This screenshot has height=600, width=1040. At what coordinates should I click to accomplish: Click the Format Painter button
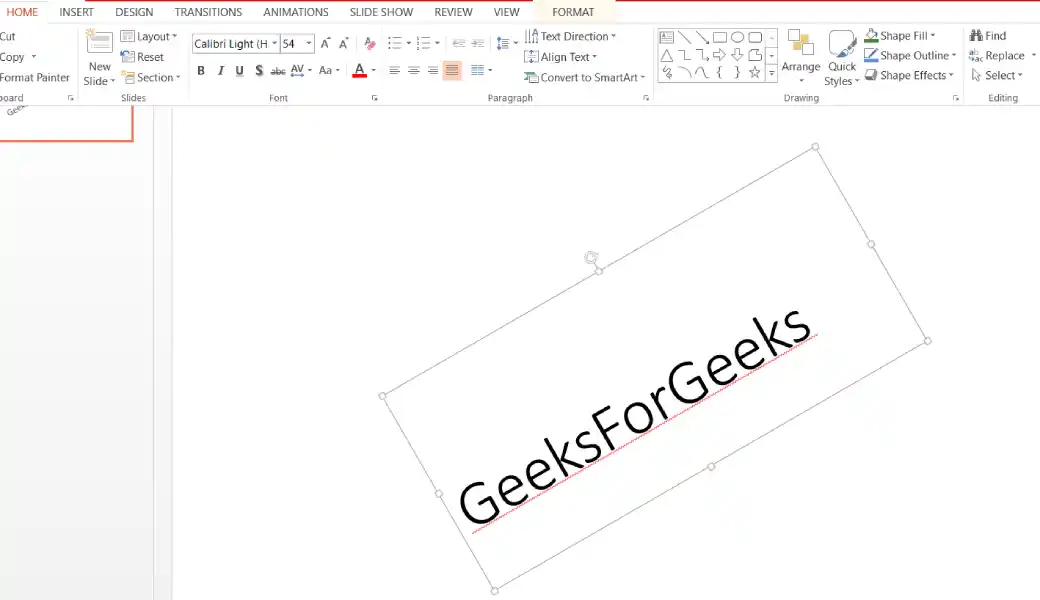tap(34, 78)
